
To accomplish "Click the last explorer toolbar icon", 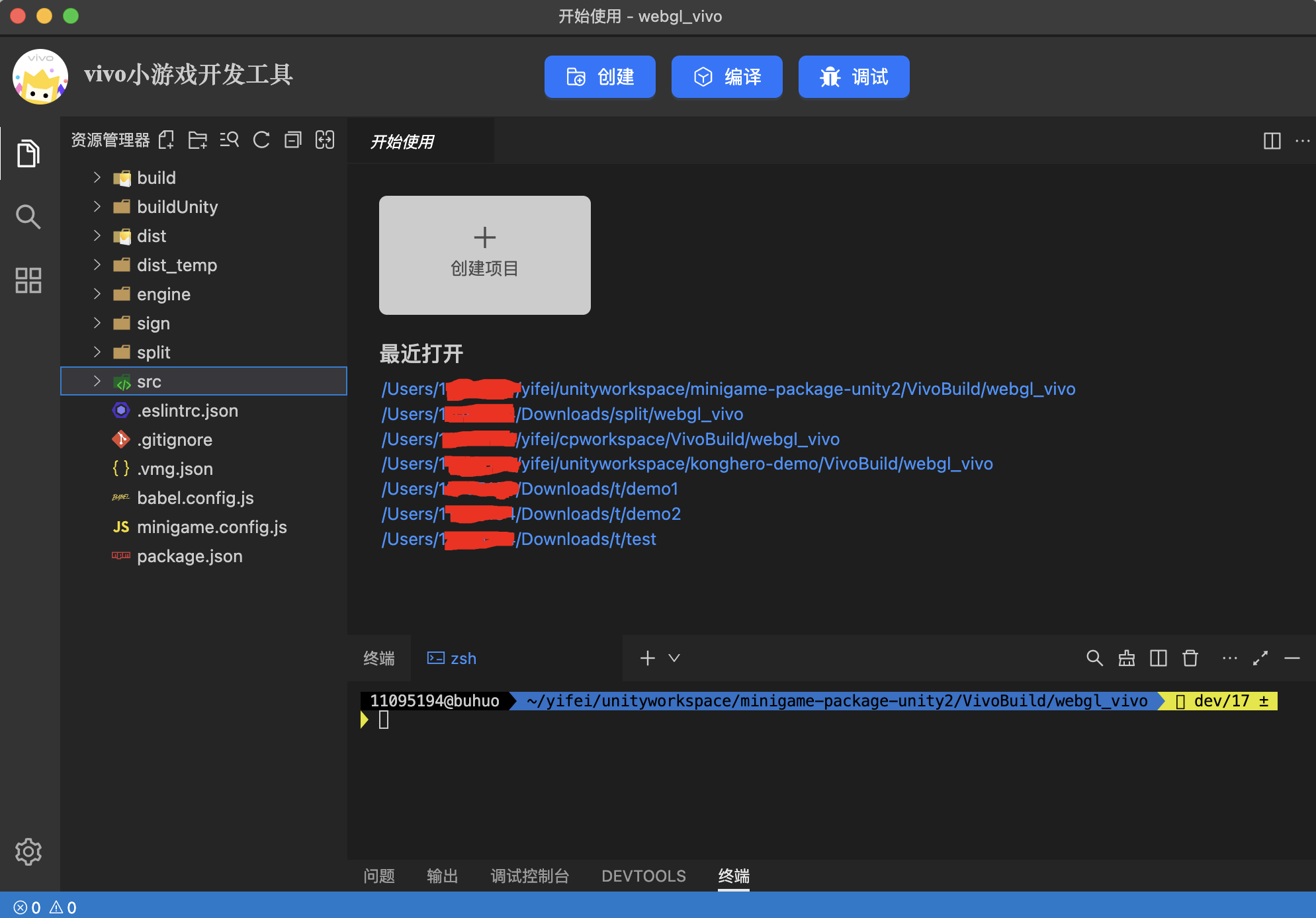I will pyautogui.click(x=325, y=140).
